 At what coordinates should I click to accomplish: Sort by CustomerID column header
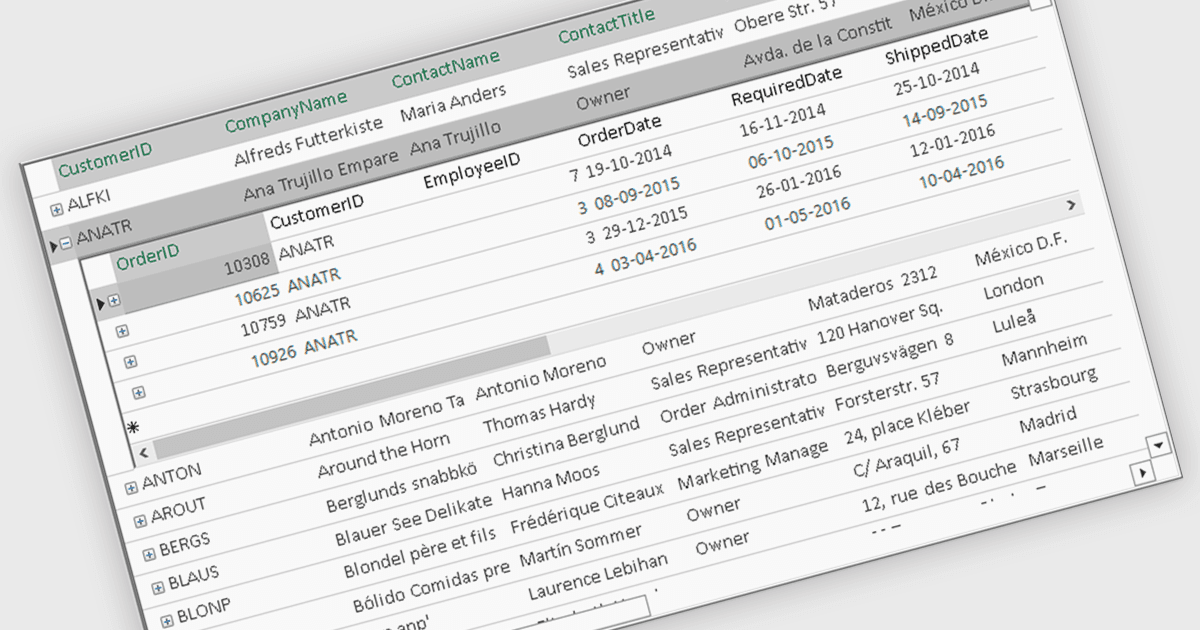105,160
